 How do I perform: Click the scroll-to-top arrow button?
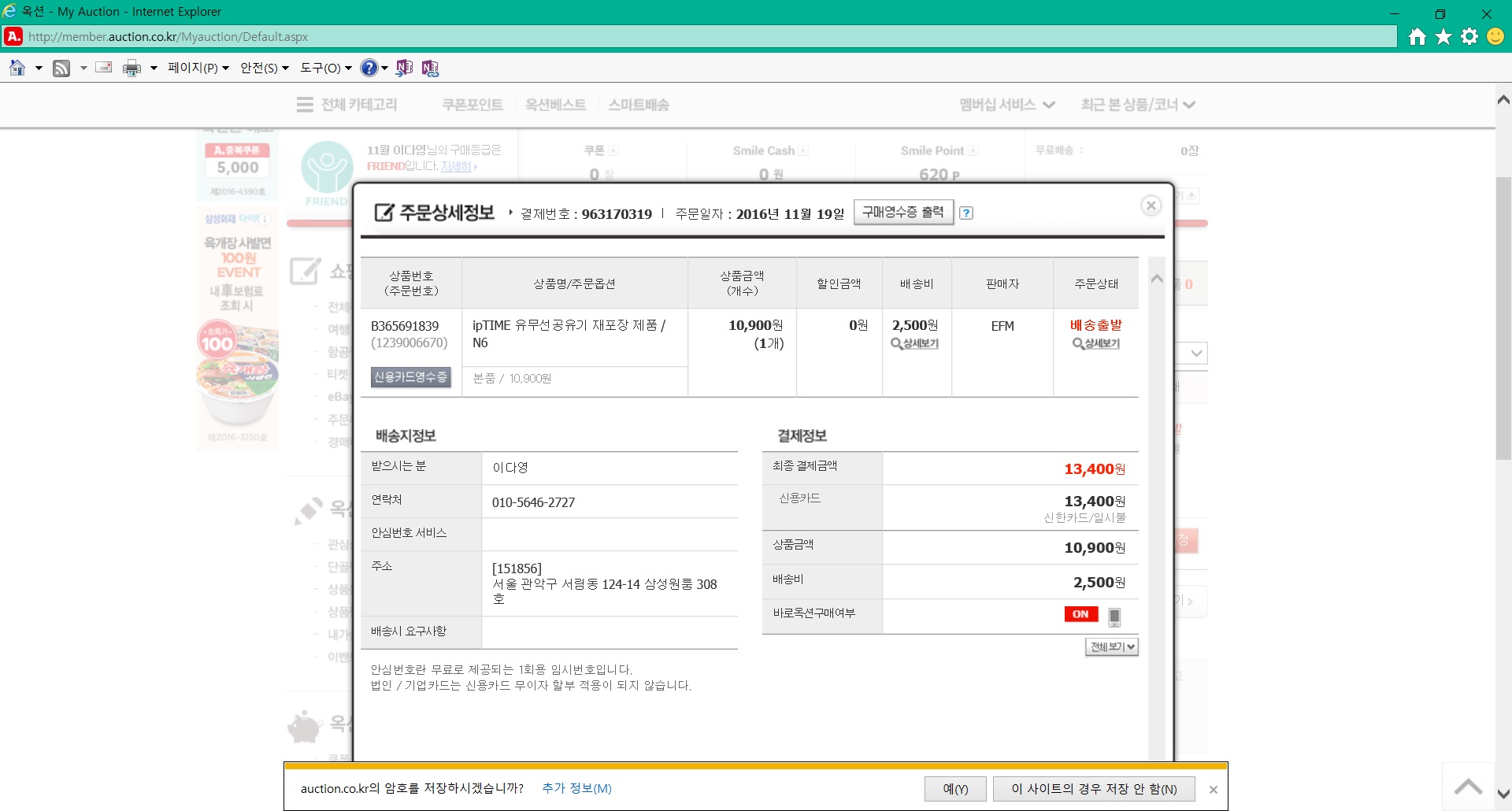(x=1468, y=786)
